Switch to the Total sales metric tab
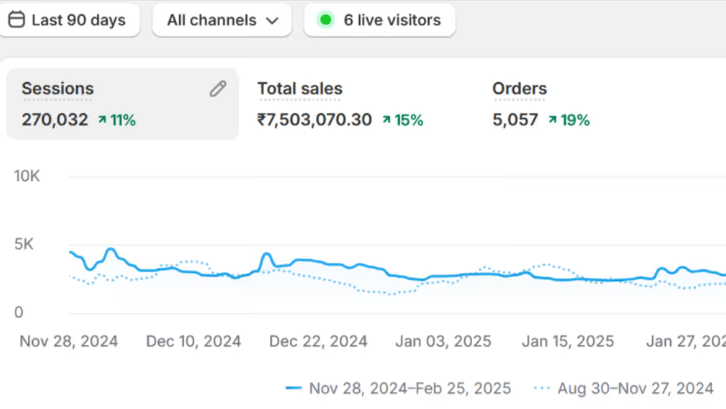Screen dimensions: 726x409 (x=300, y=89)
